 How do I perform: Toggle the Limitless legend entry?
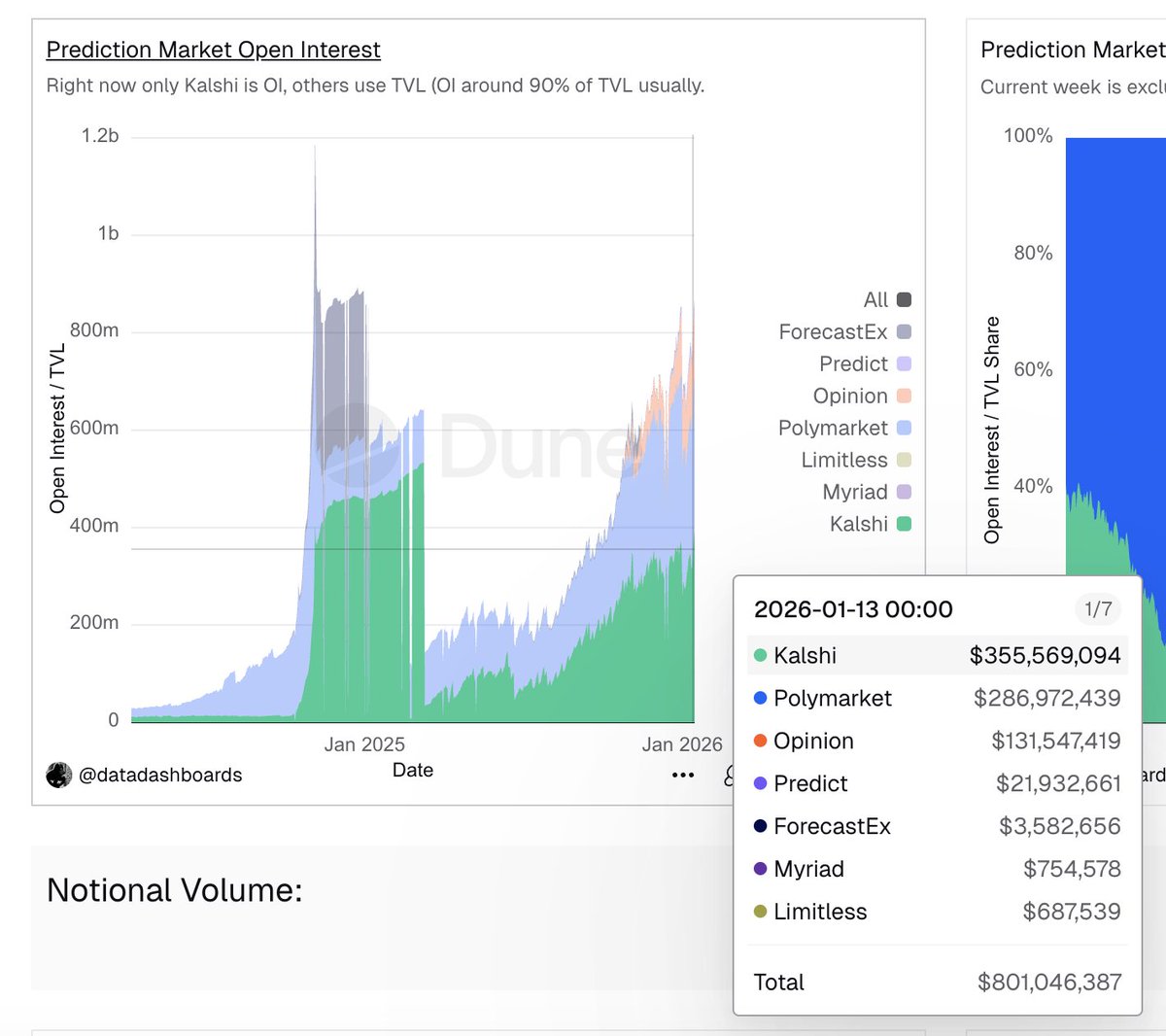coord(856,460)
